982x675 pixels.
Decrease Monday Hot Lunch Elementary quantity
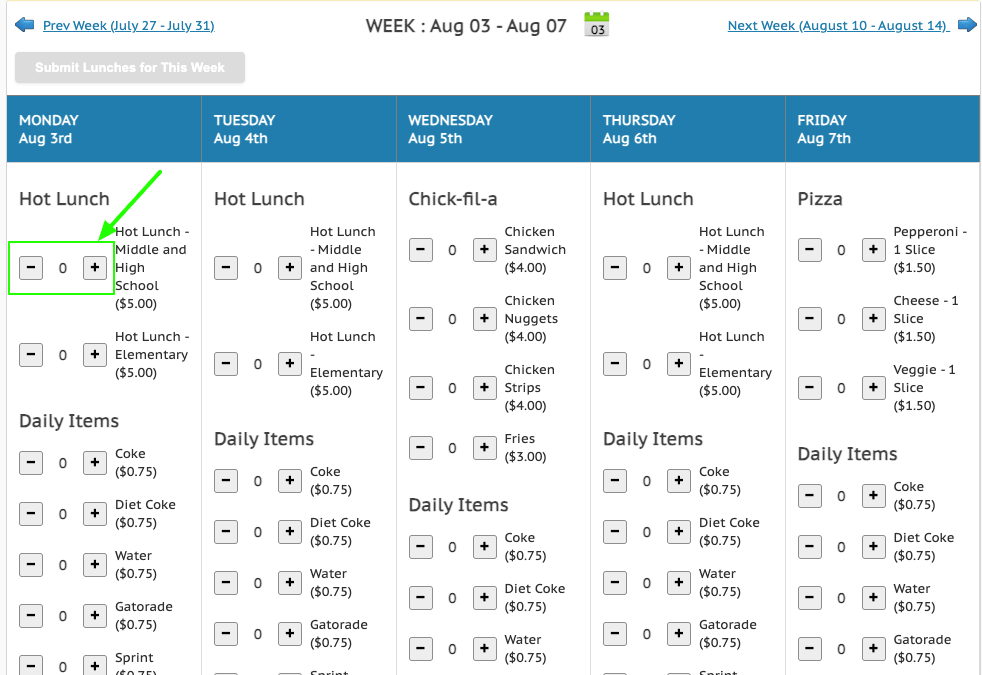(31, 355)
